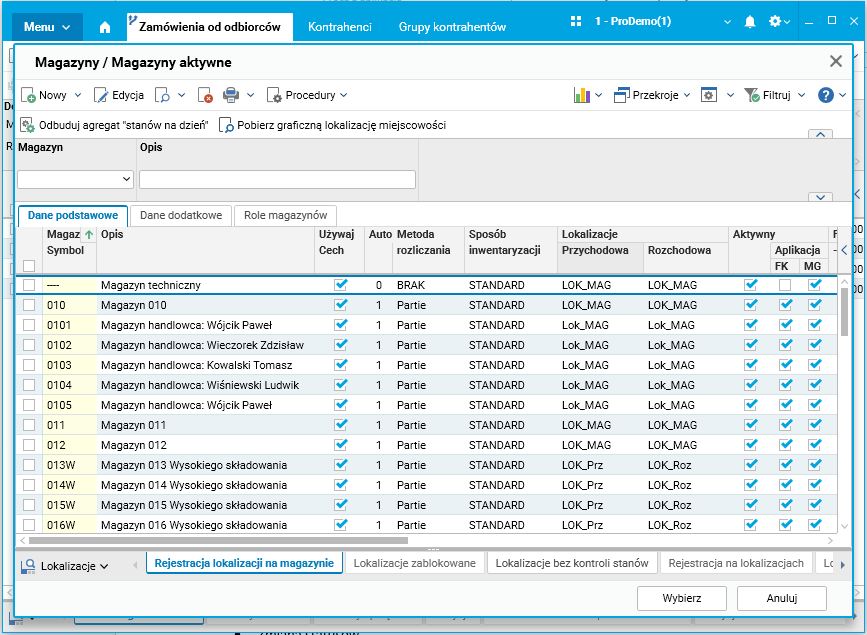This screenshot has height=635, width=867.
Task: Click into the Opis filter text field
Action: pyautogui.click(x=277, y=179)
